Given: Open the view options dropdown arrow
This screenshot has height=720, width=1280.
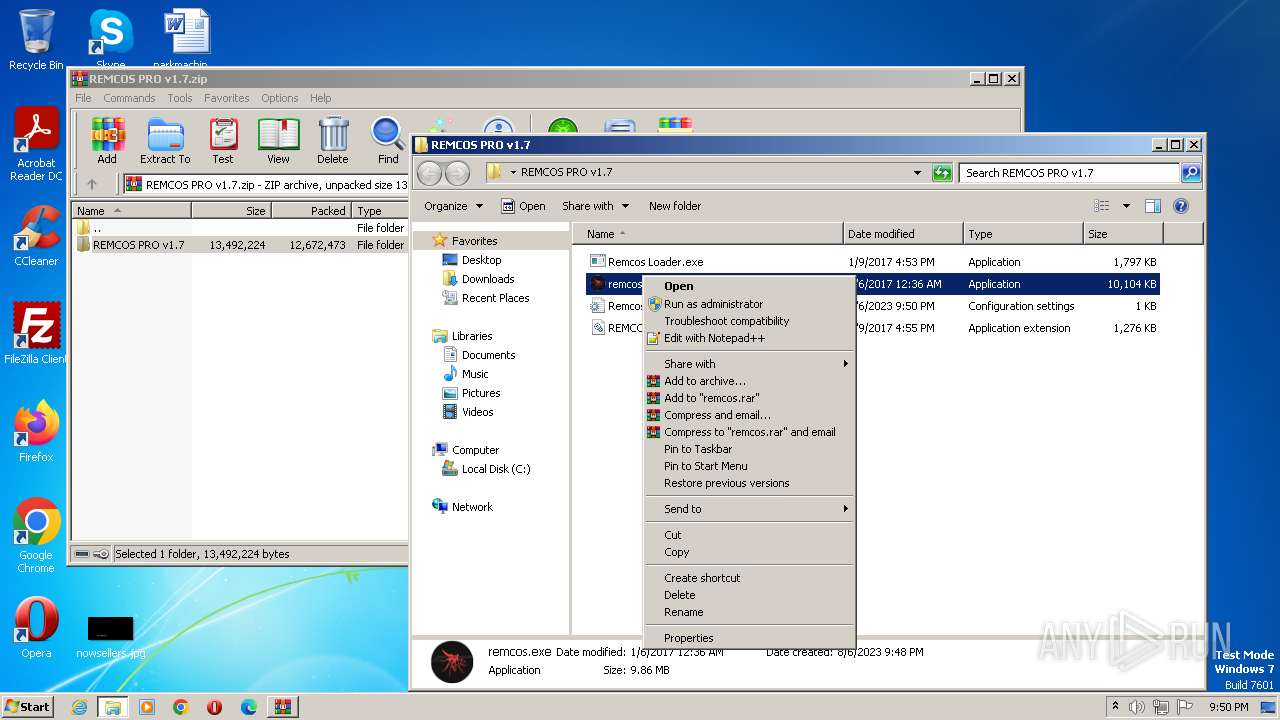Looking at the screenshot, I should 1126,206.
